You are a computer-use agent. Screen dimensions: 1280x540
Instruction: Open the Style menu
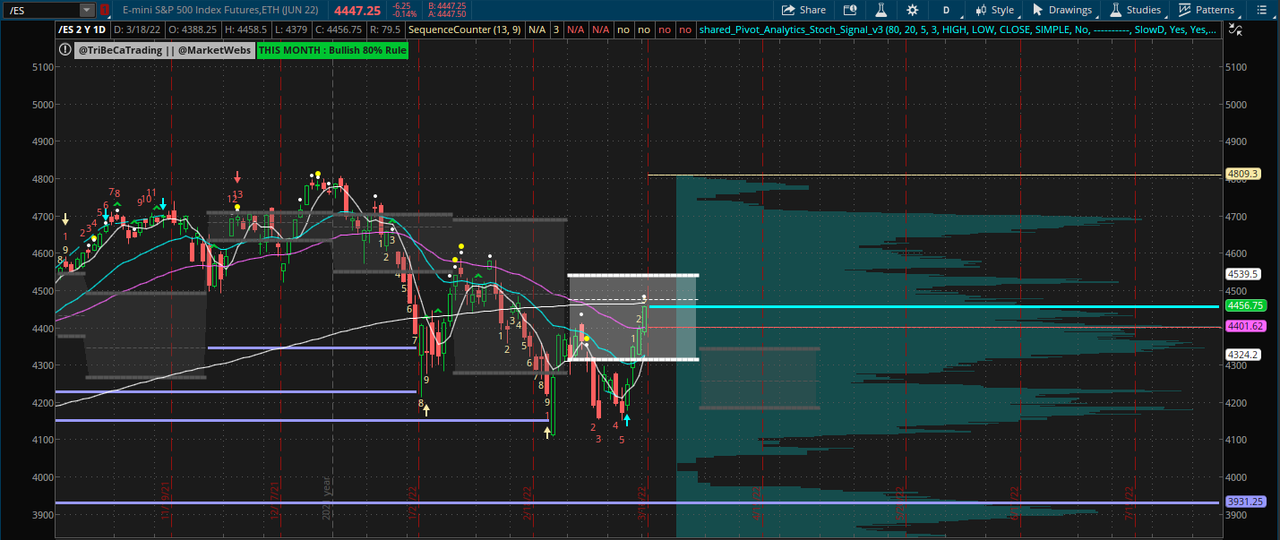[993, 10]
